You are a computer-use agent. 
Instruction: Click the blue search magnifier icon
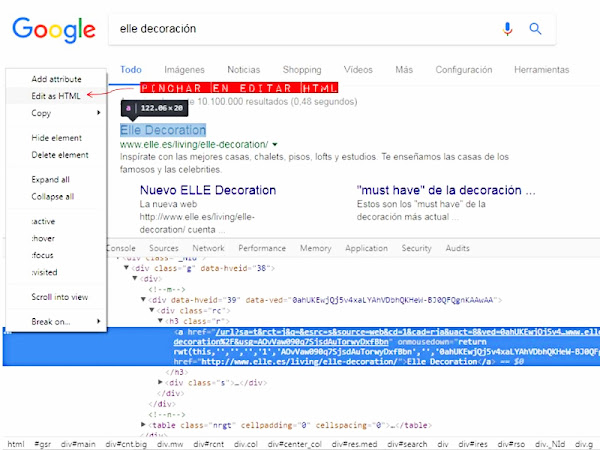pos(535,29)
